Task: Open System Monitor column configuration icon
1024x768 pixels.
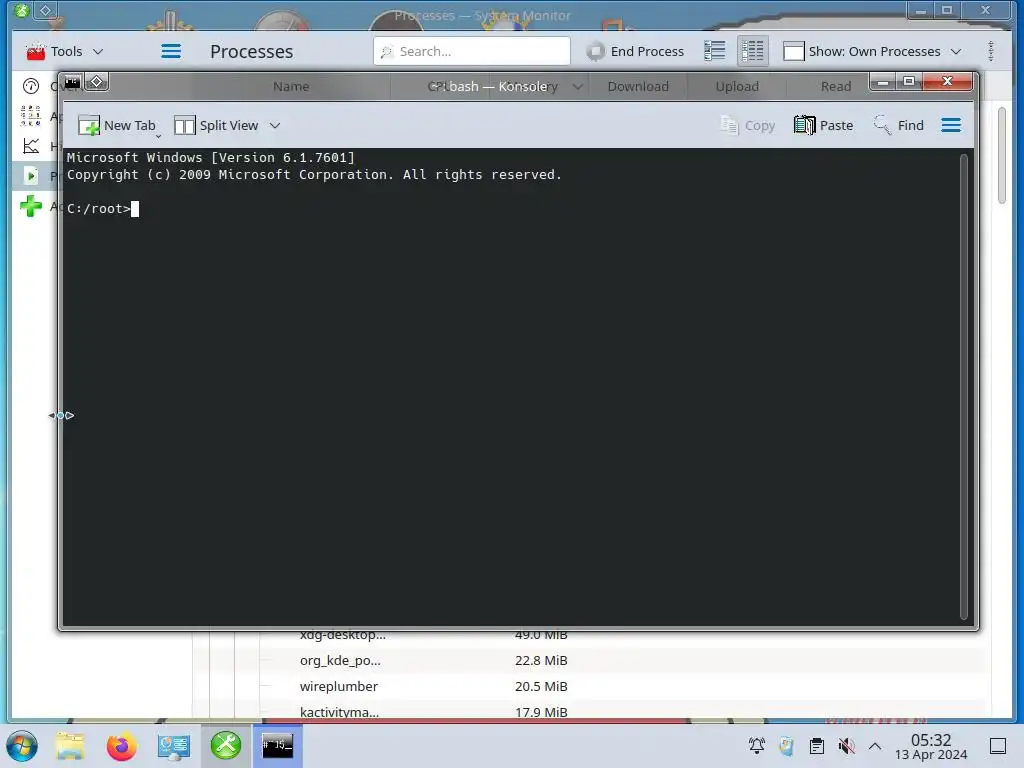Action: (x=991, y=51)
